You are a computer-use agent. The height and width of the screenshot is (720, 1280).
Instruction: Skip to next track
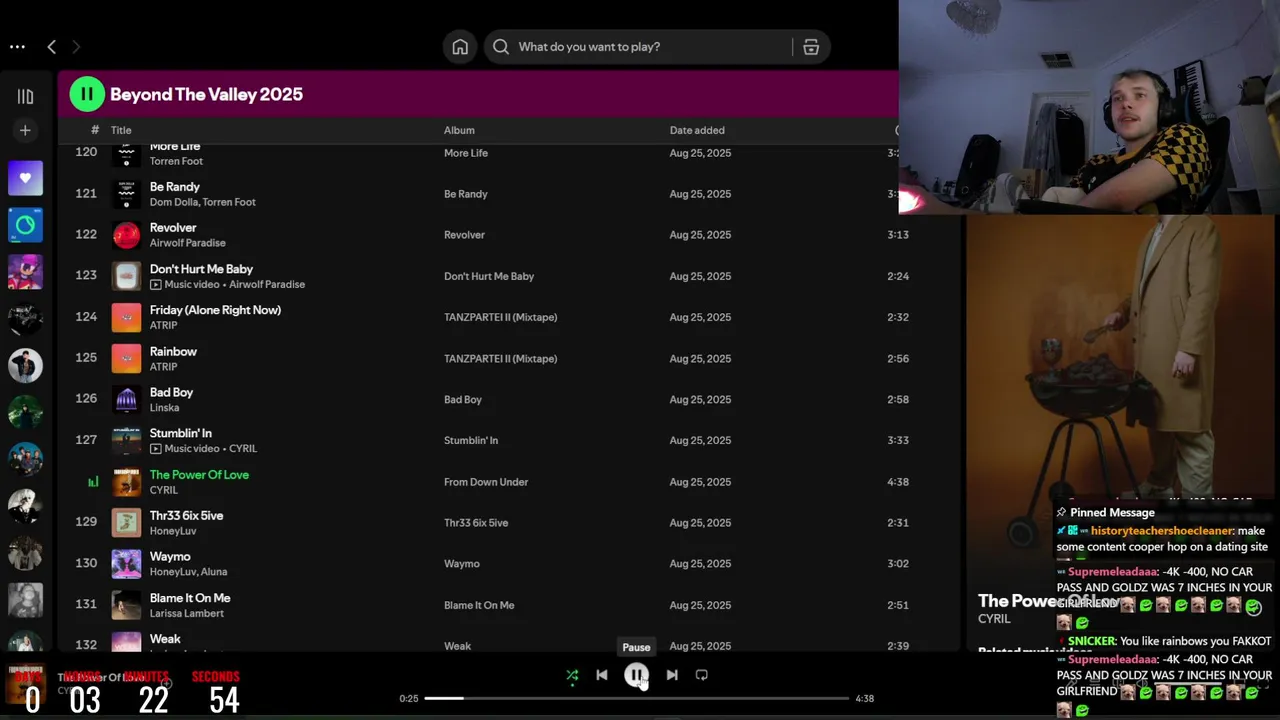pyautogui.click(x=672, y=675)
